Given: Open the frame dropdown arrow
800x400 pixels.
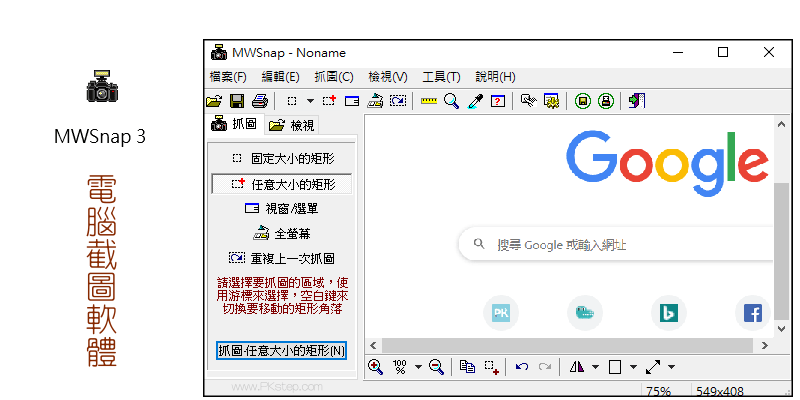Looking at the screenshot, I should 633,367.
